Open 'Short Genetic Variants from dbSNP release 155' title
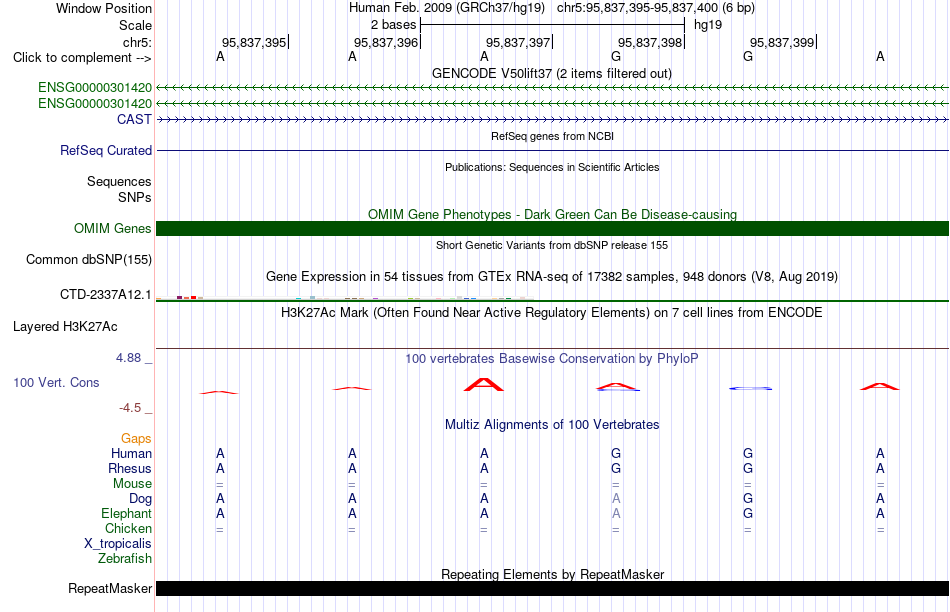 (x=552, y=245)
